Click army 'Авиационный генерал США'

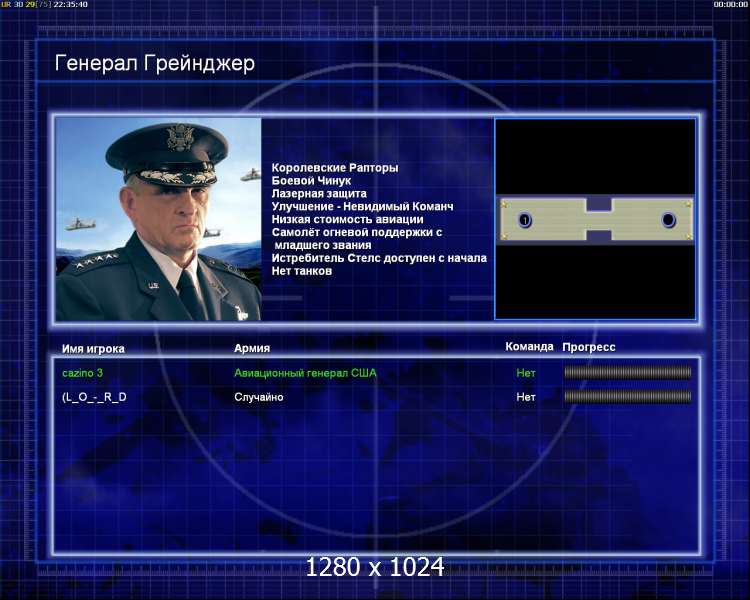(x=305, y=373)
